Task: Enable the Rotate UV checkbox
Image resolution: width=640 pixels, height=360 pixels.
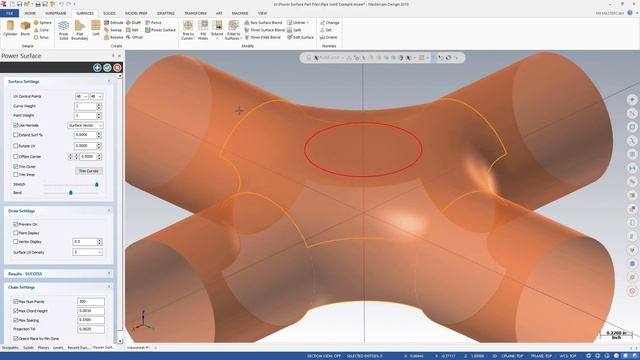Action: tap(16, 146)
